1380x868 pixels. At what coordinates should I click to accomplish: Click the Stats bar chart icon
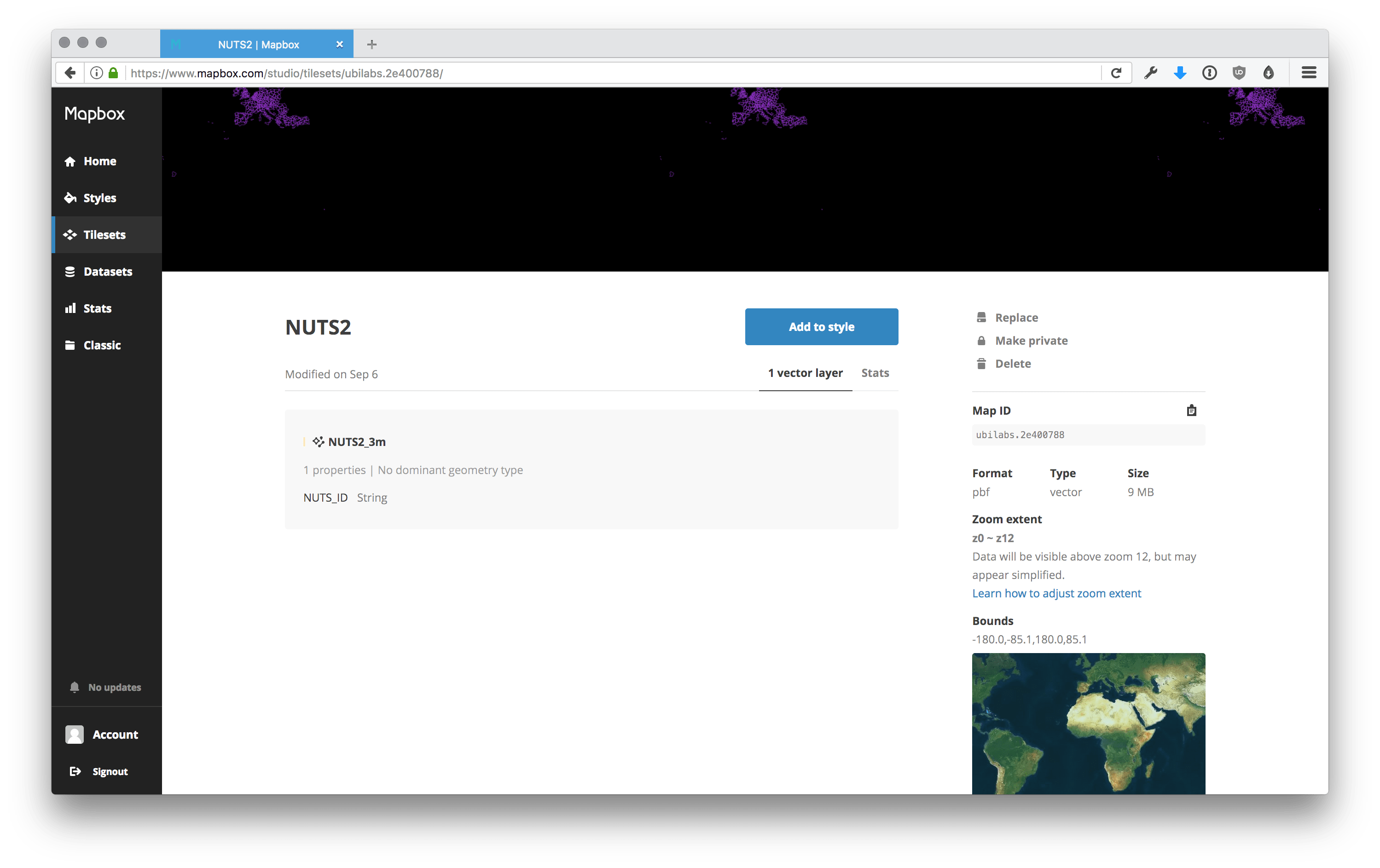(70, 308)
